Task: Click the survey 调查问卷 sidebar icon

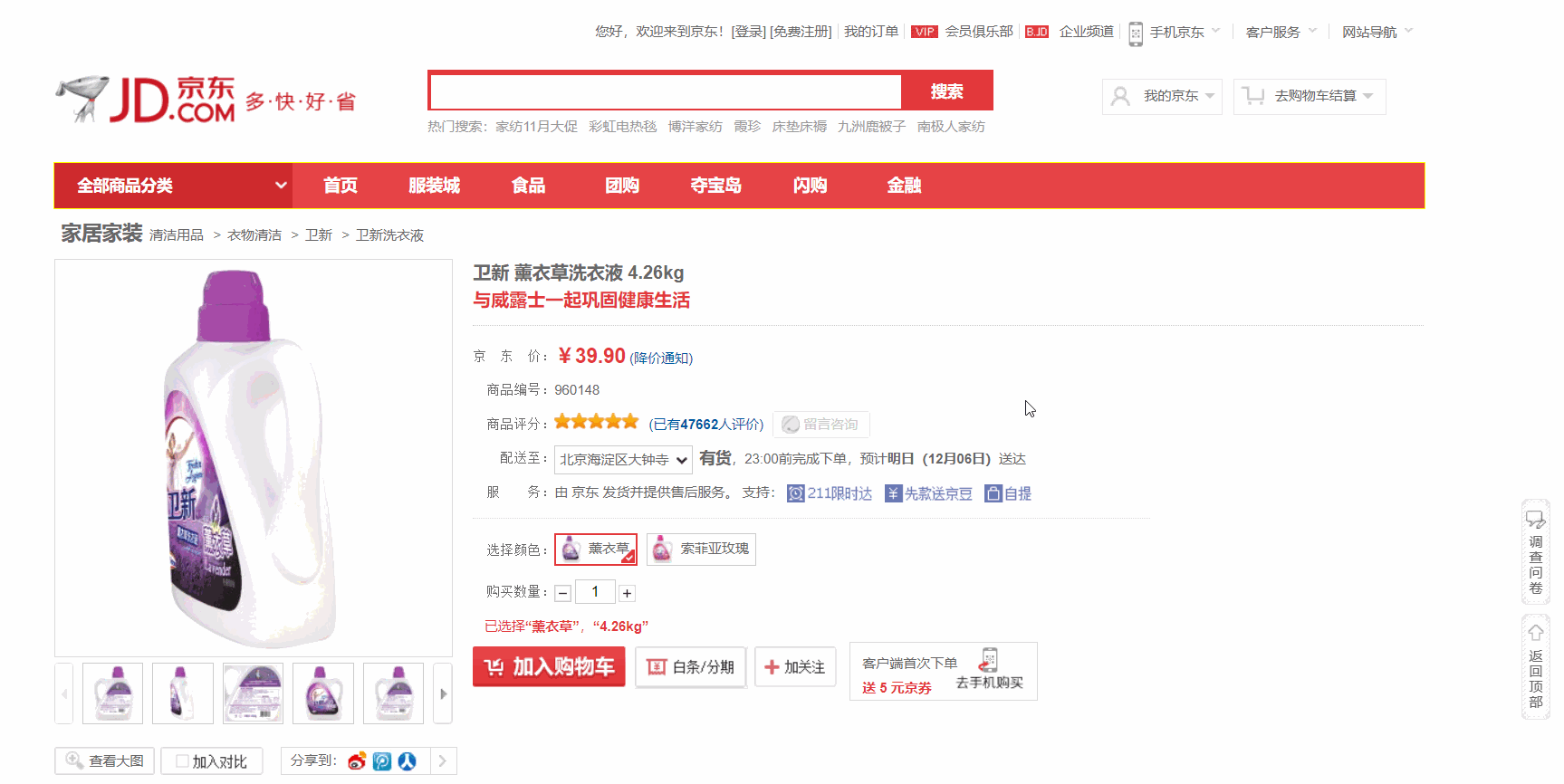Action: tap(1536, 520)
